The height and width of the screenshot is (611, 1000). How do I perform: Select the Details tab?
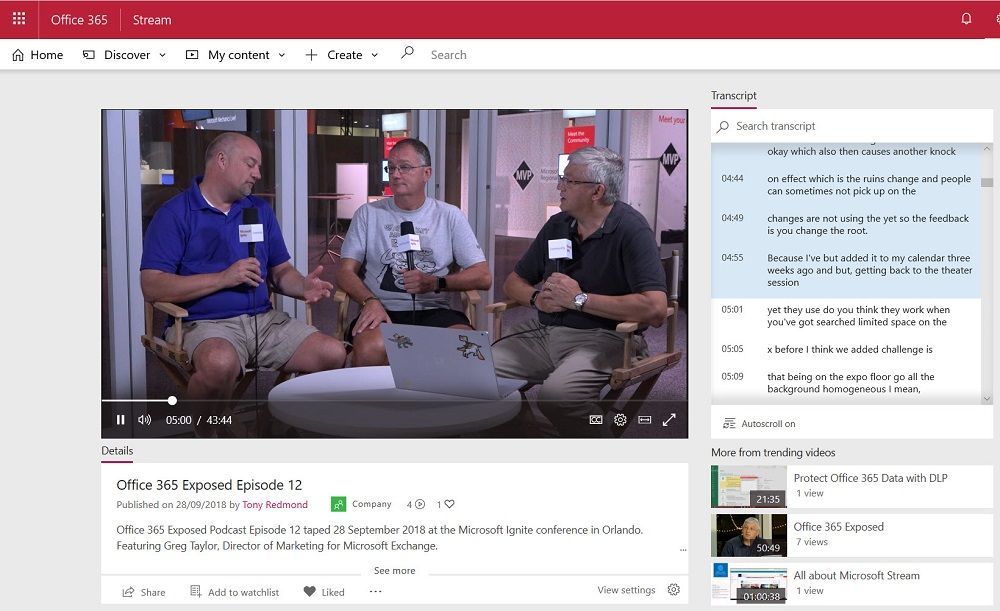click(x=116, y=451)
